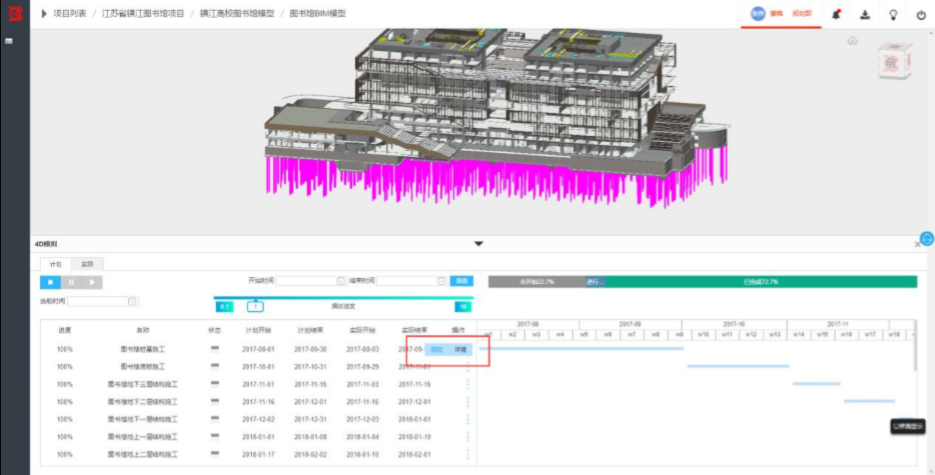Click the 图书馆BIM模型 breadcrumb
935x475 pixels.
coord(317,14)
